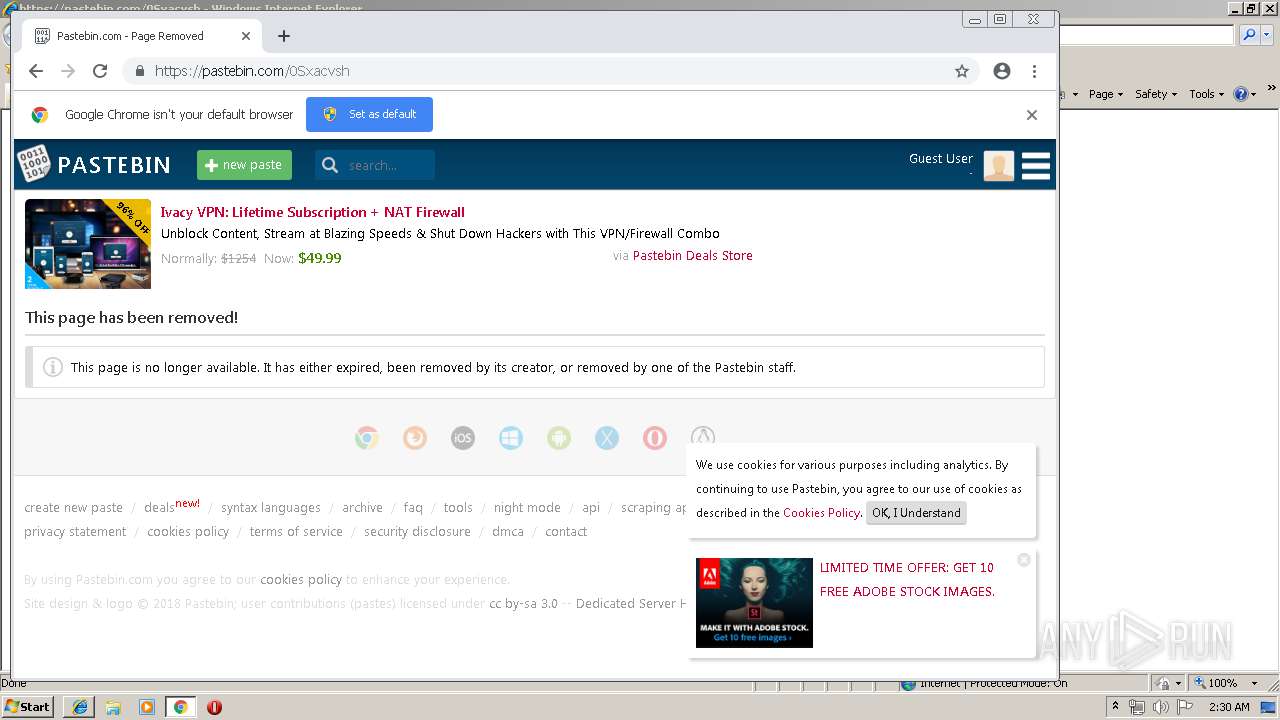
Task: Reload the Pastebin page
Action: pos(100,71)
